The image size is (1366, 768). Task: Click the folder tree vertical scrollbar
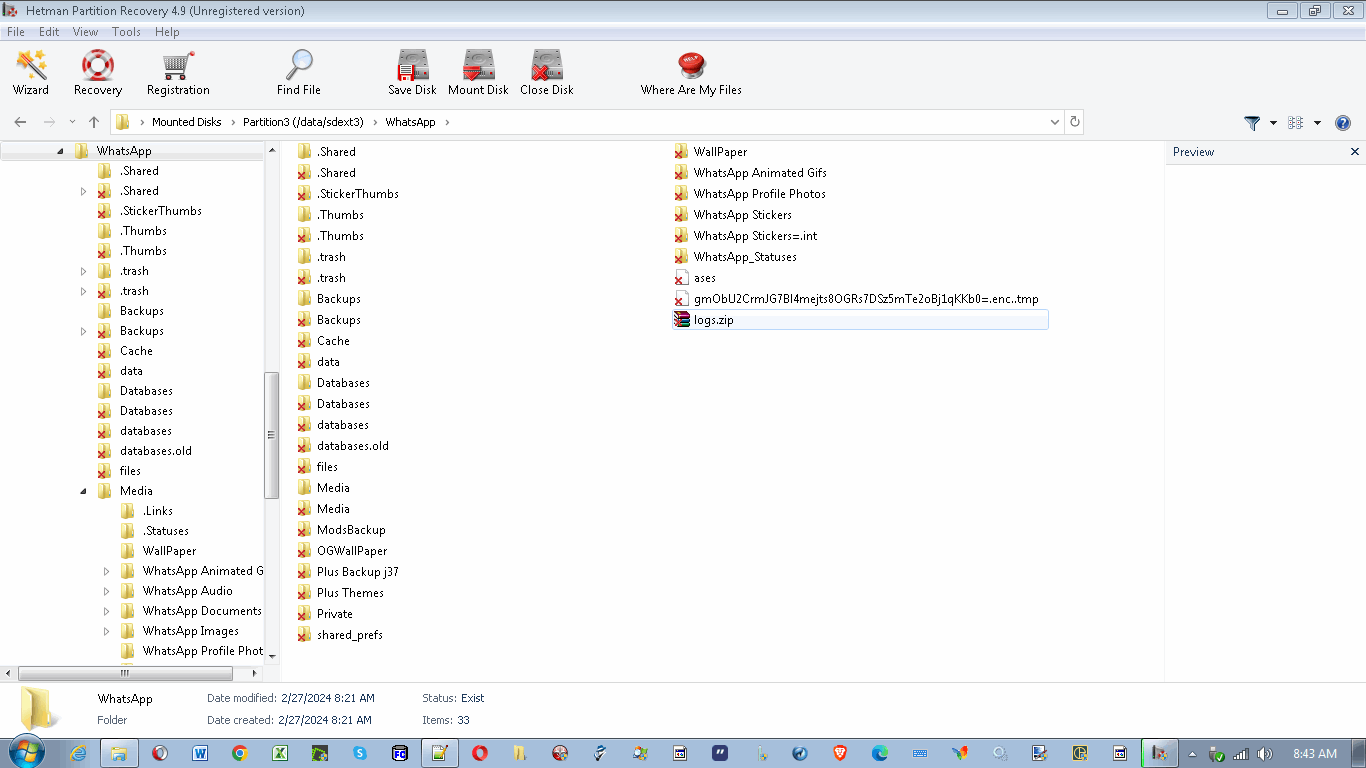(x=271, y=435)
